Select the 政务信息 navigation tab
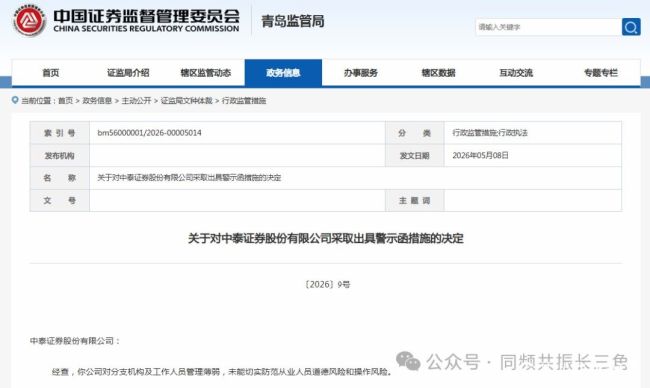The image size is (650, 388). coord(283,73)
